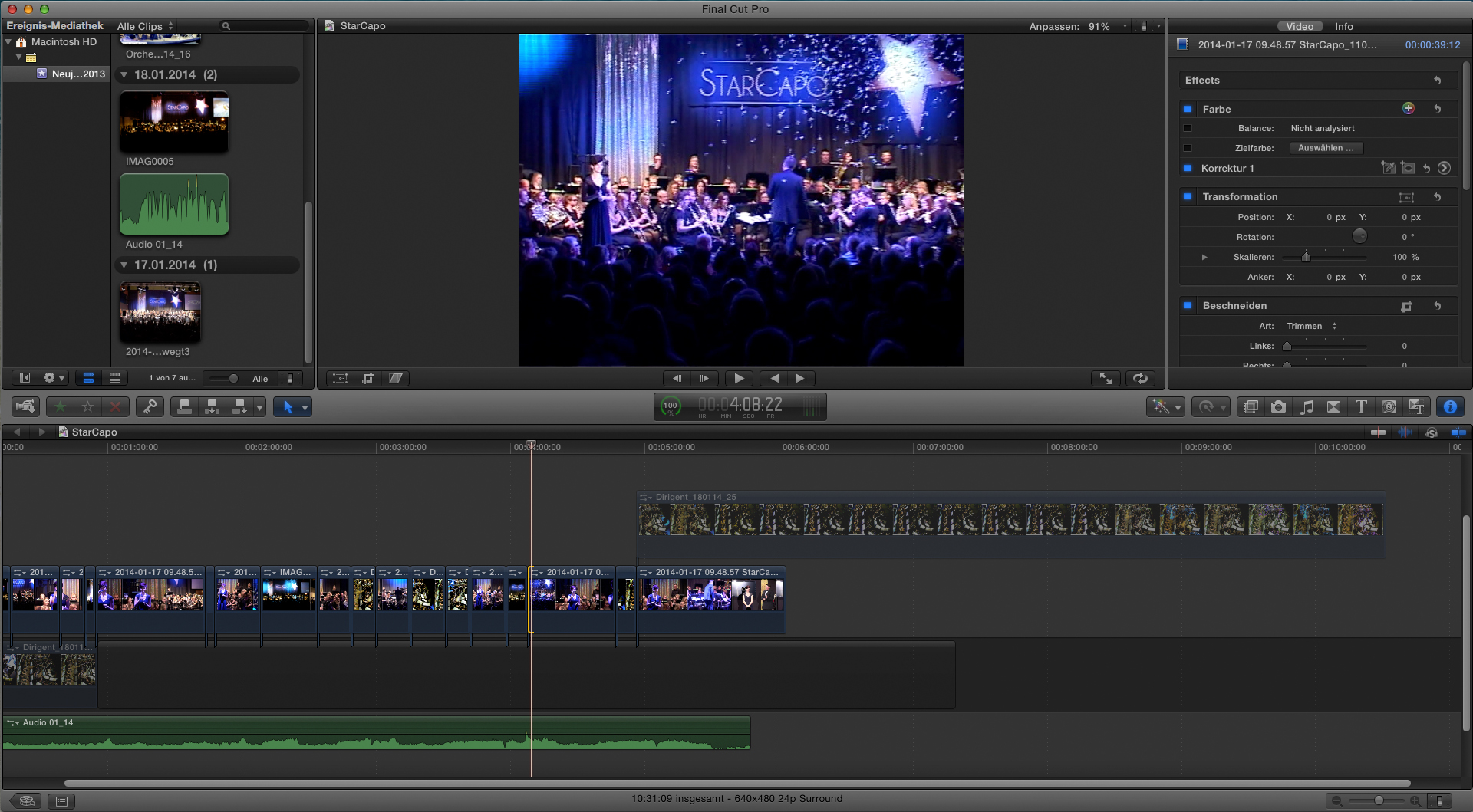Open the keyword editor key icon
The height and width of the screenshot is (812, 1473).
tap(150, 407)
